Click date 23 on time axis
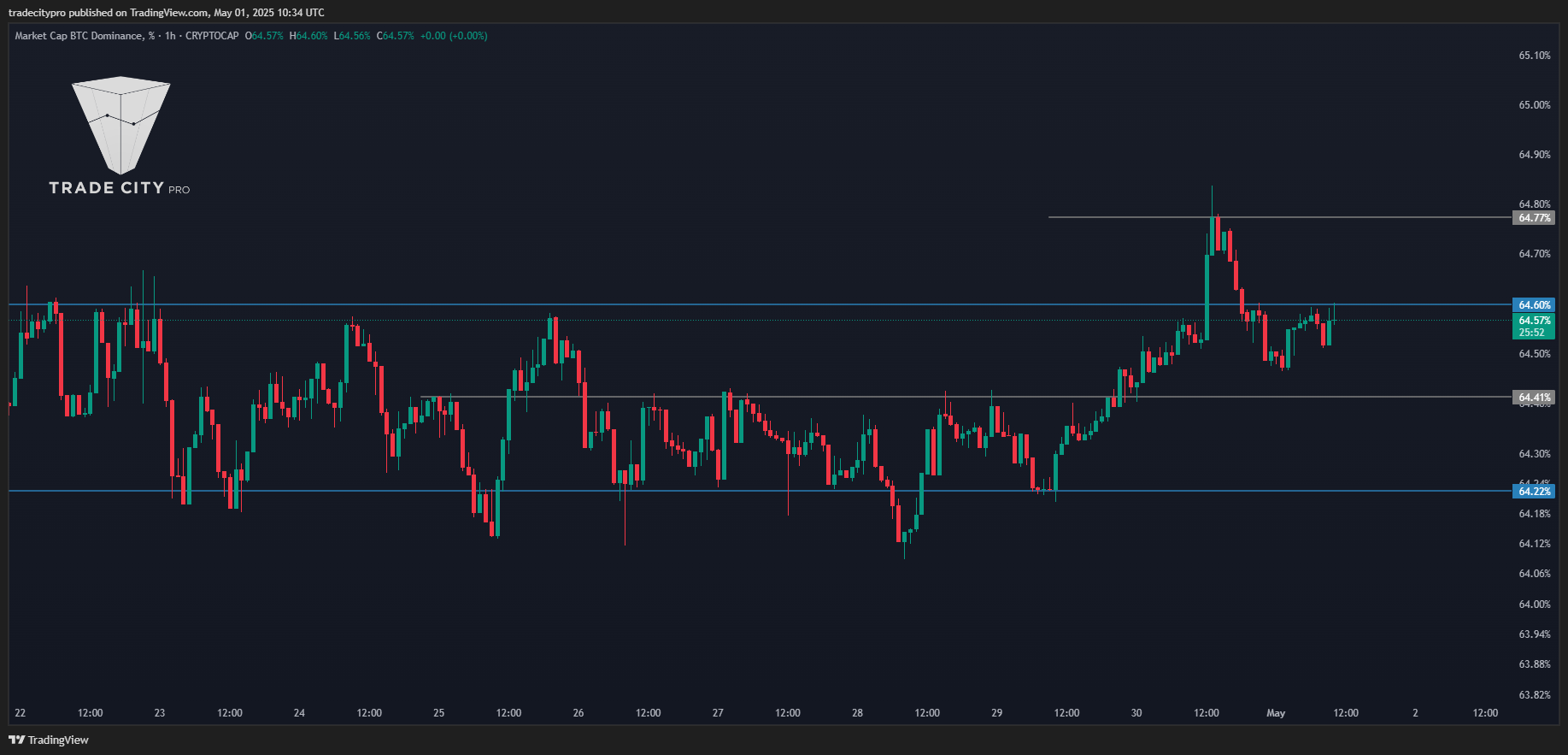 160,713
